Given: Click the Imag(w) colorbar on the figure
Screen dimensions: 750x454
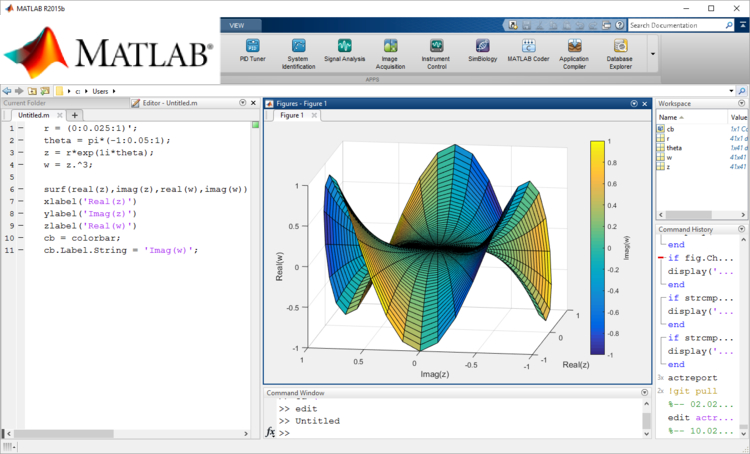Looking at the screenshot, I should pyautogui.click(x=597, y=247).
